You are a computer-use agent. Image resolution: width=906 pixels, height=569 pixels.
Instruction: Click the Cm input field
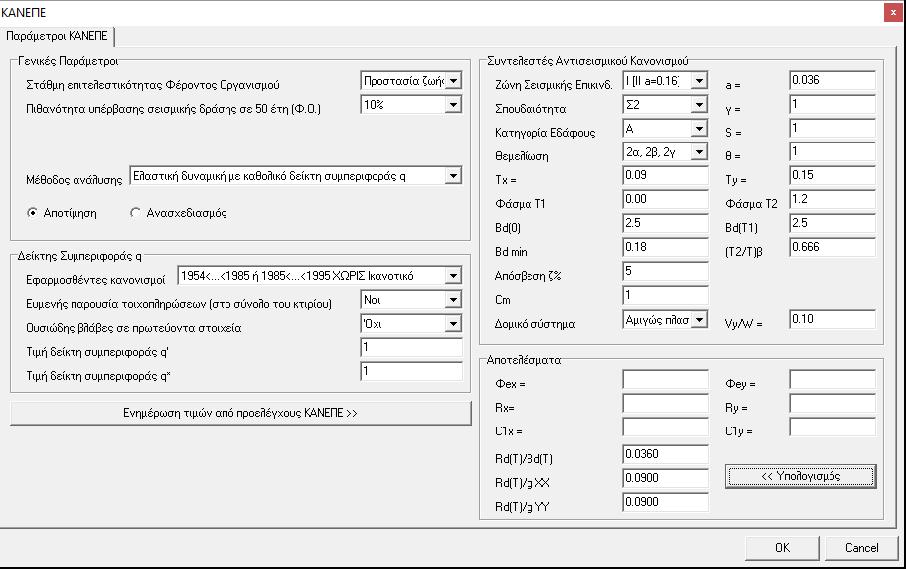point(665,295)
